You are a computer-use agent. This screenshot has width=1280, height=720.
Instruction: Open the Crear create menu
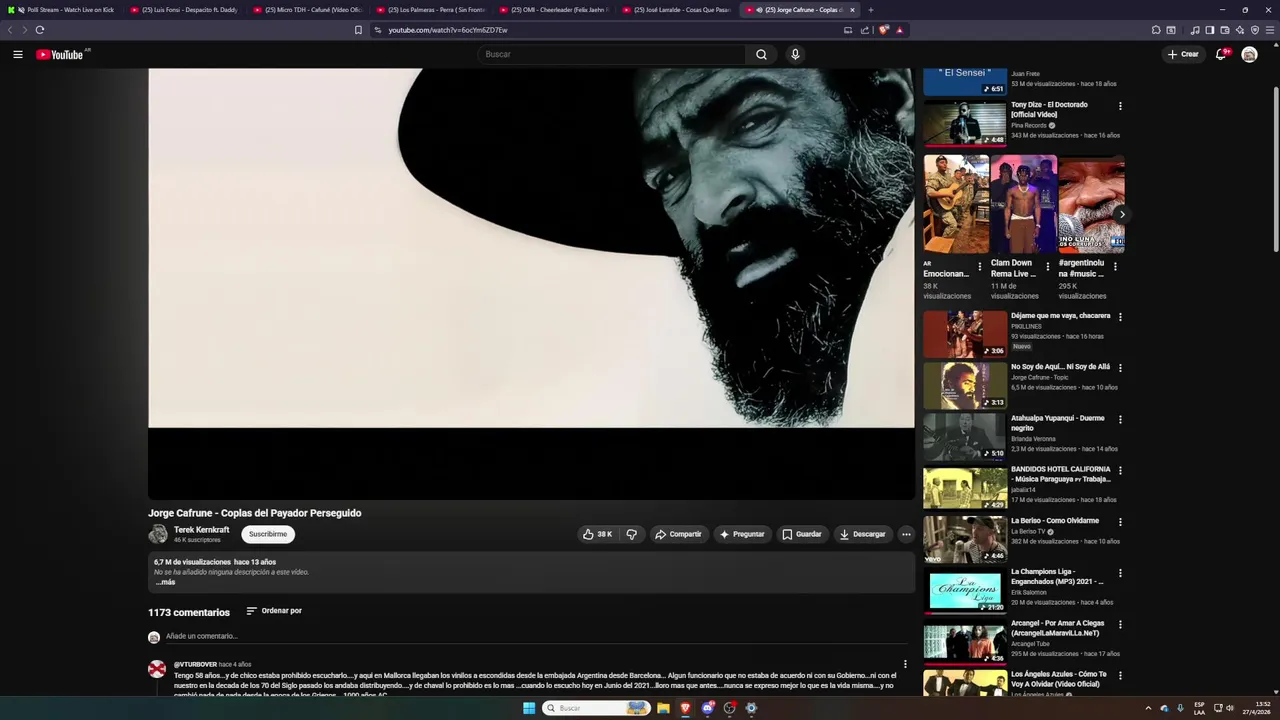tap(1183, 54)
